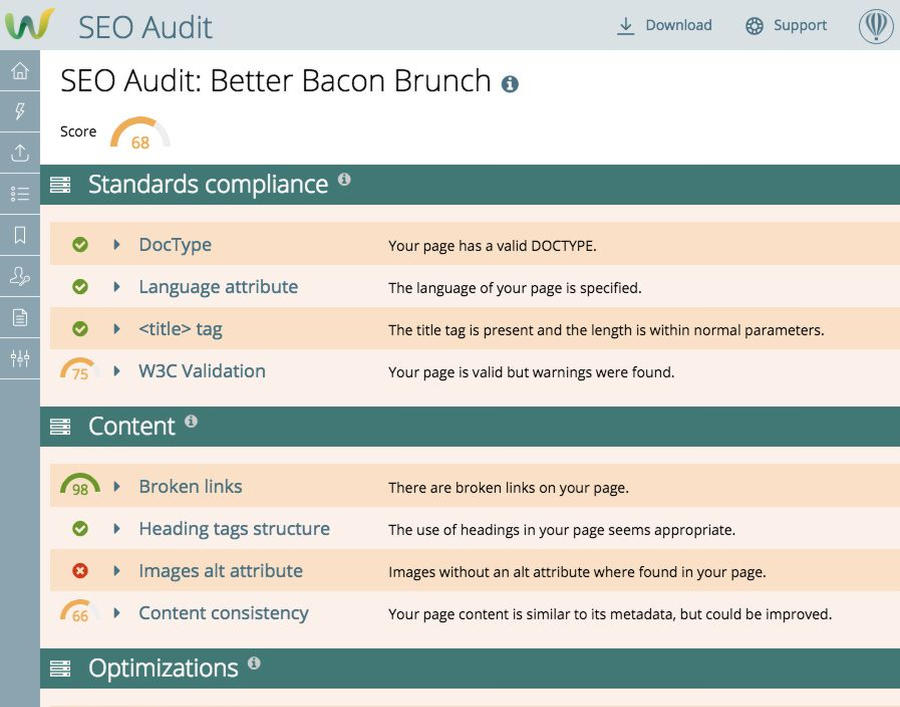Click the user edit sidebar icon
This screenshot has height=707, width=900.
point(20,276)
